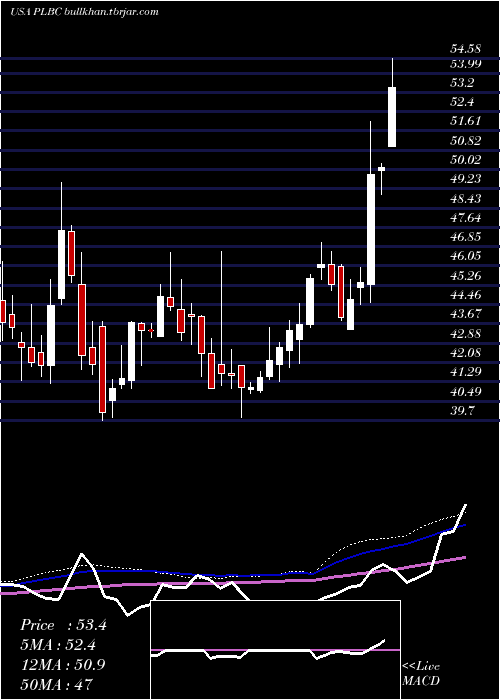The width and height of the screenshot is (500, 700).
Task: Click the '12MA : 50.9' readout
Action: [63, 665]
